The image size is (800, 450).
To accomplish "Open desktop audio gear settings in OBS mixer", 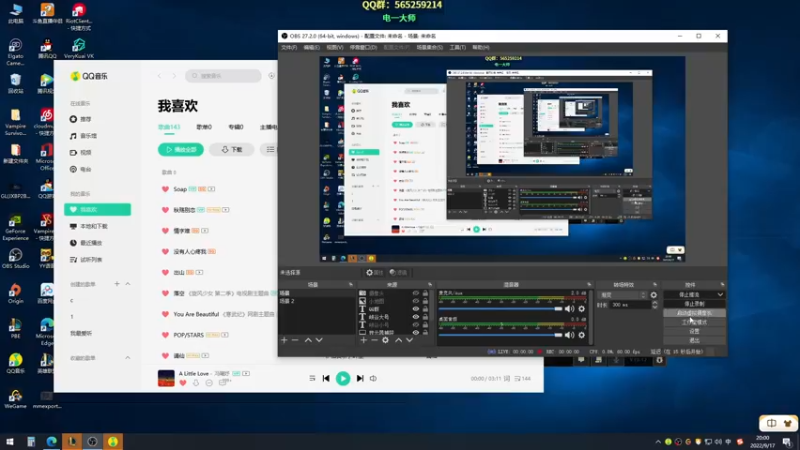I will point(582,335).
